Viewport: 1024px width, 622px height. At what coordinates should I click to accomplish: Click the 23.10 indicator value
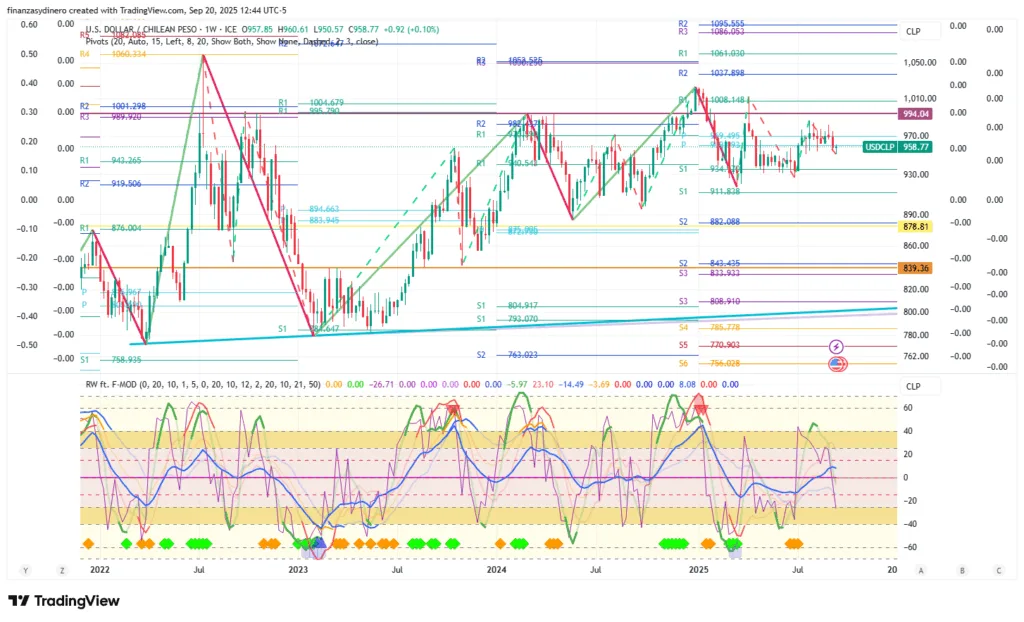click(543, 384)
